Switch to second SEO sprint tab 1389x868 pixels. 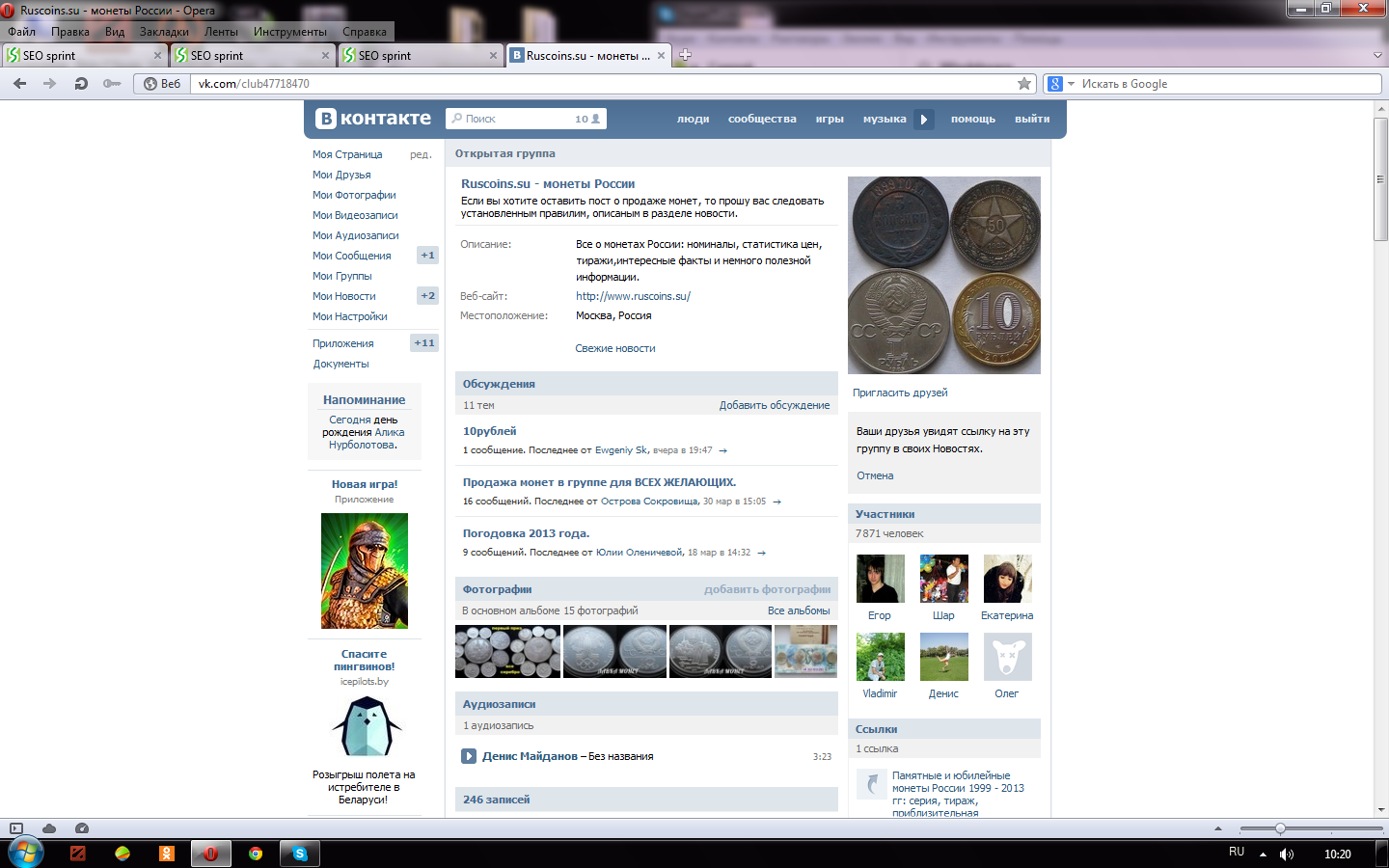(252, 55)
